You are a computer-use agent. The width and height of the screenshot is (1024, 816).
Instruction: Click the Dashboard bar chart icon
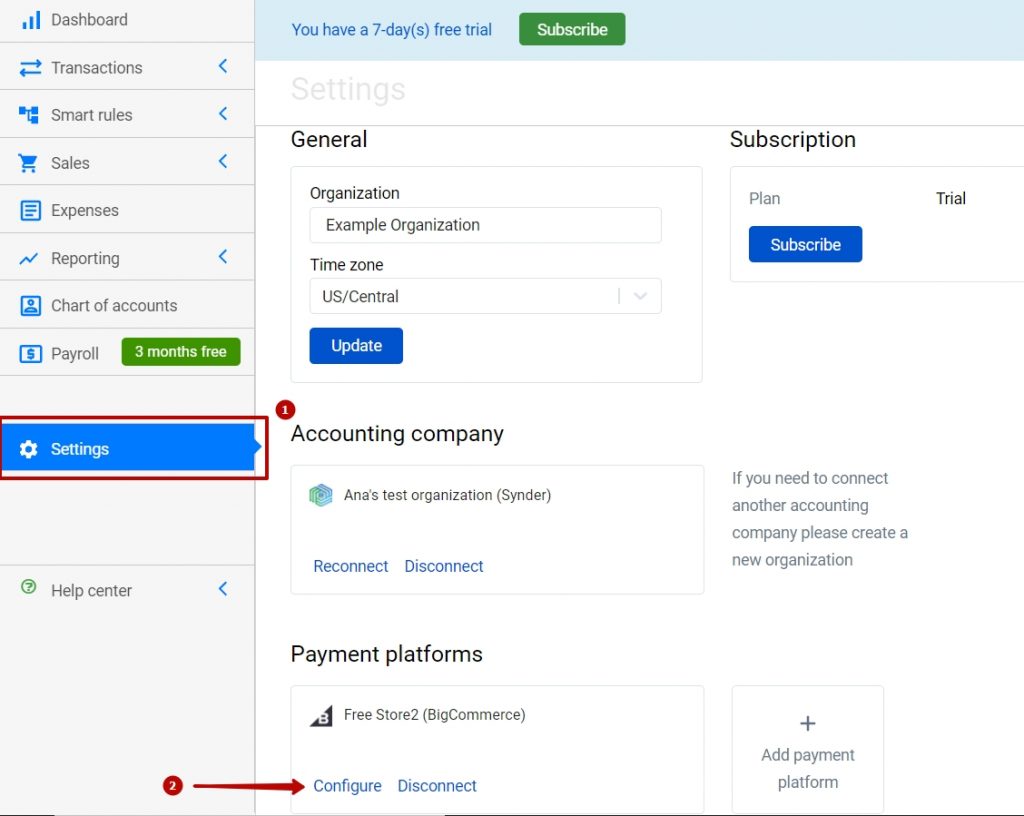point(31,20)
